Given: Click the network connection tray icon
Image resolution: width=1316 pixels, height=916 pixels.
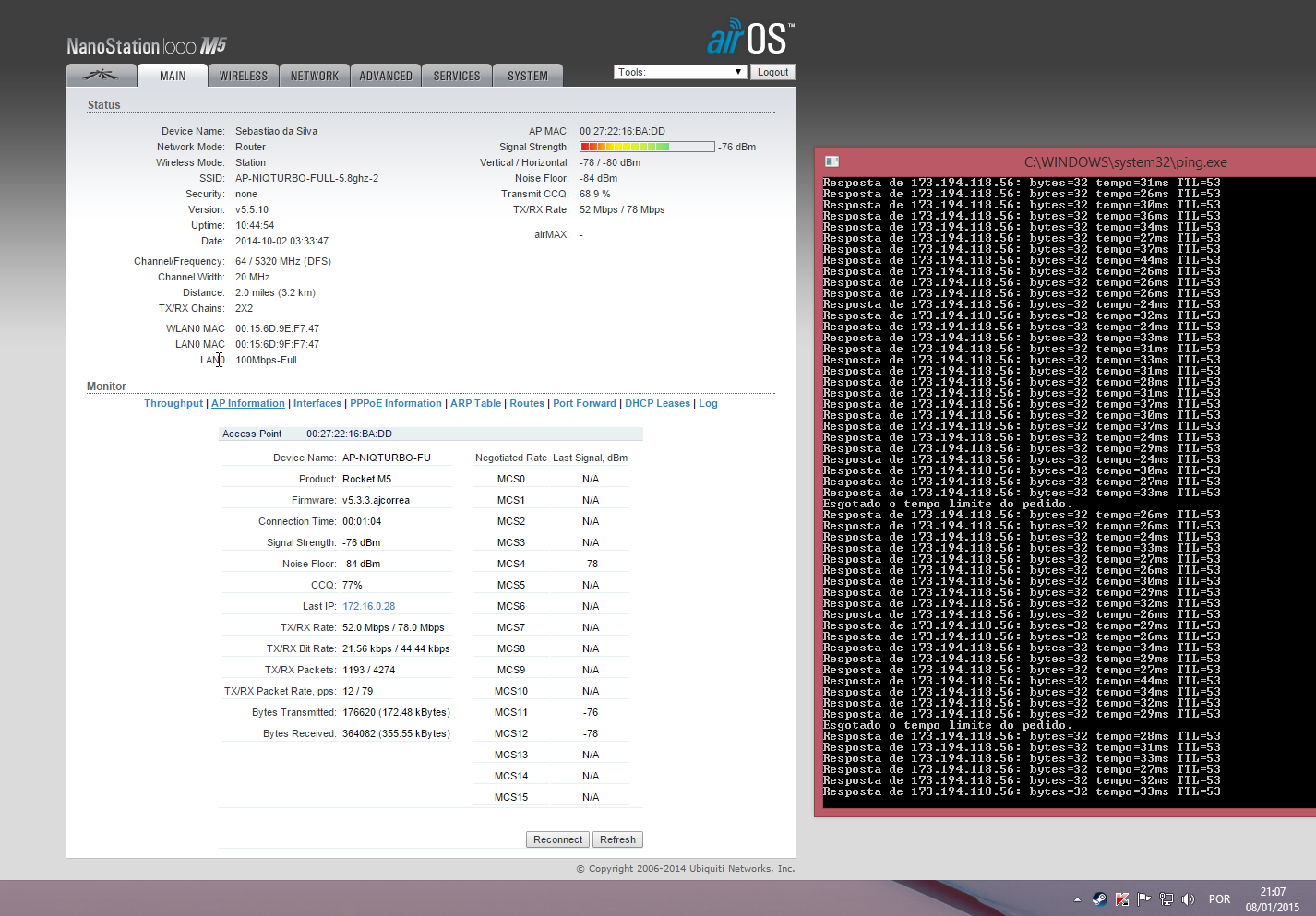Looking at the screenshot, I should pyautogui.click(x=1166, y=899).
